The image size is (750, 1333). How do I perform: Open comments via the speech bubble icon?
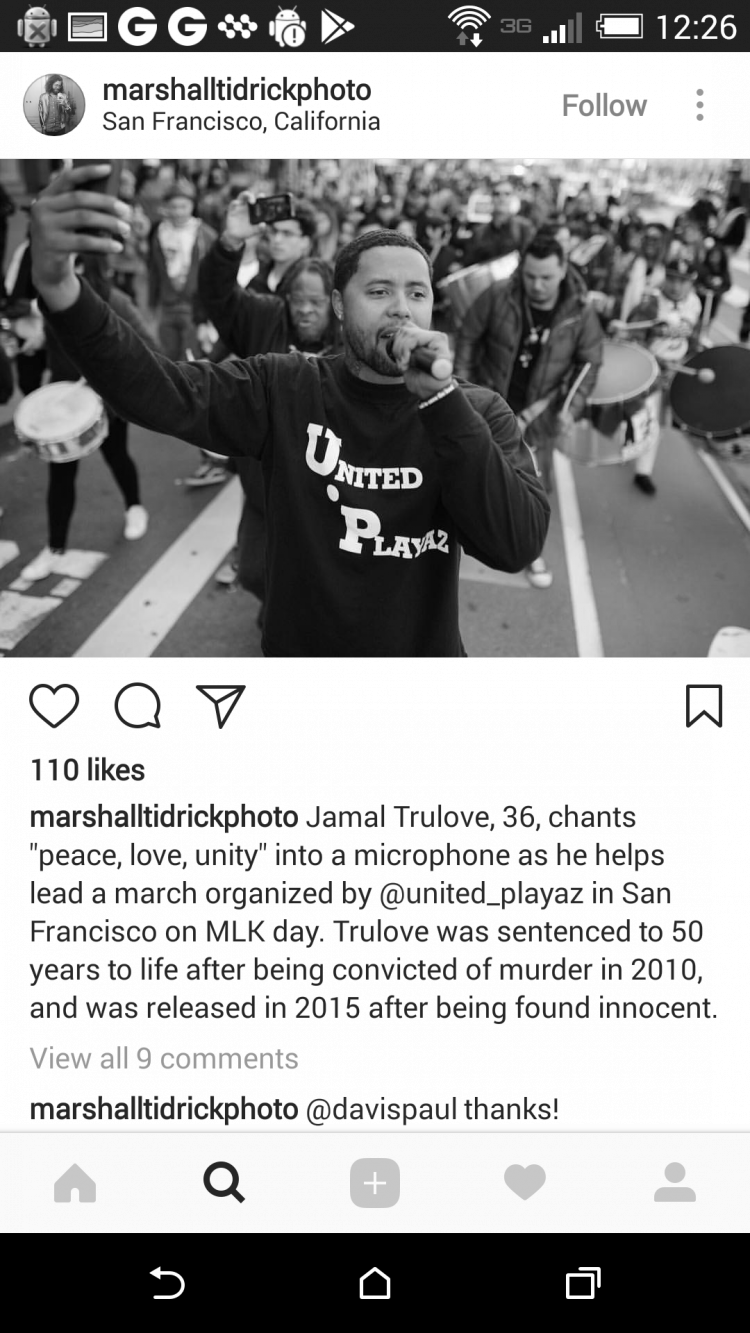click(x=137, y=706)
